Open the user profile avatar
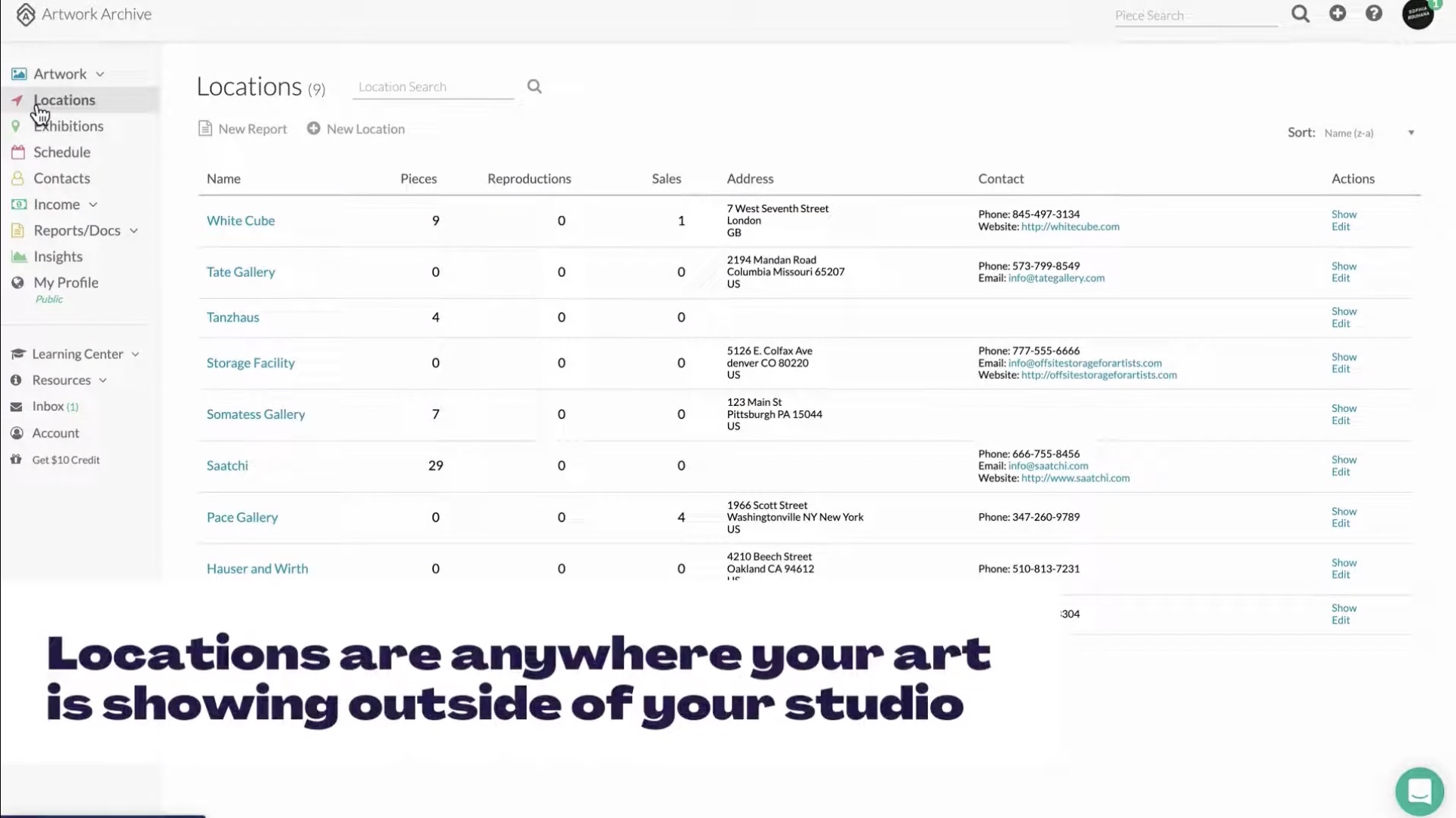Screen dimensions: 1456x818 [1418, 14]
